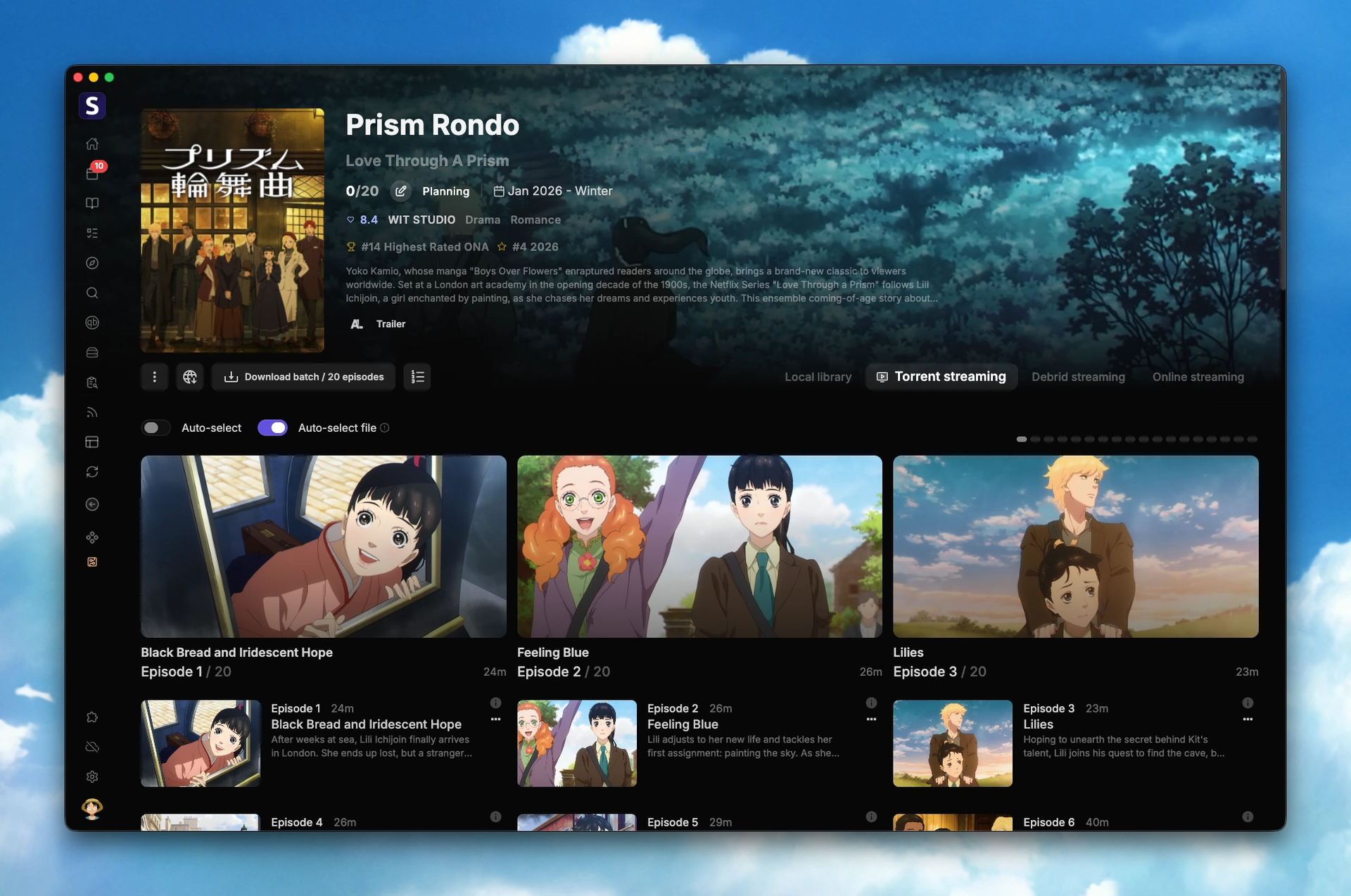Click the first episode carousel pagination dot
This screenshot has width=1351, height=896.
coord(1022,440)
